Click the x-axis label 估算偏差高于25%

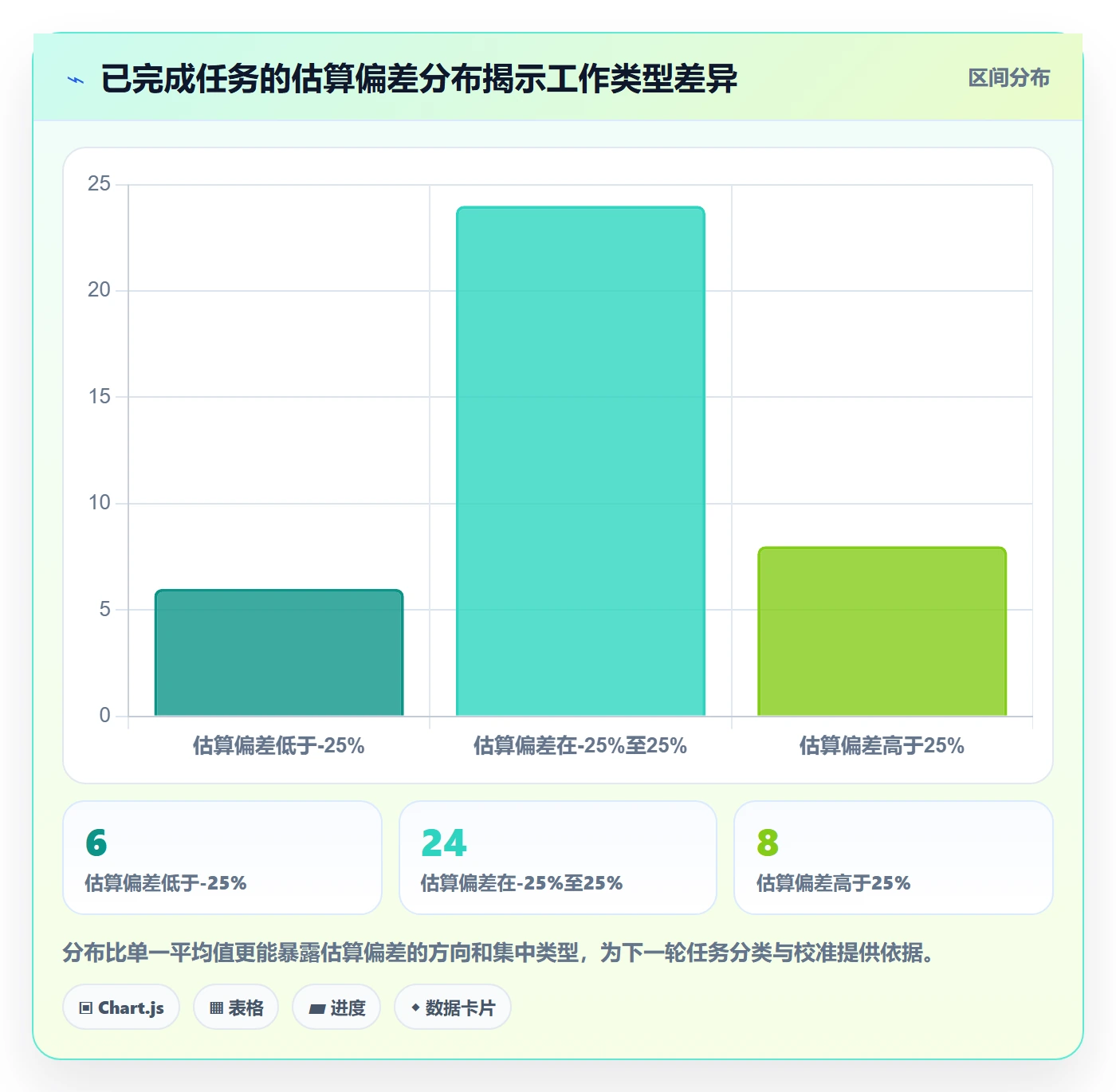click(882, 746)
